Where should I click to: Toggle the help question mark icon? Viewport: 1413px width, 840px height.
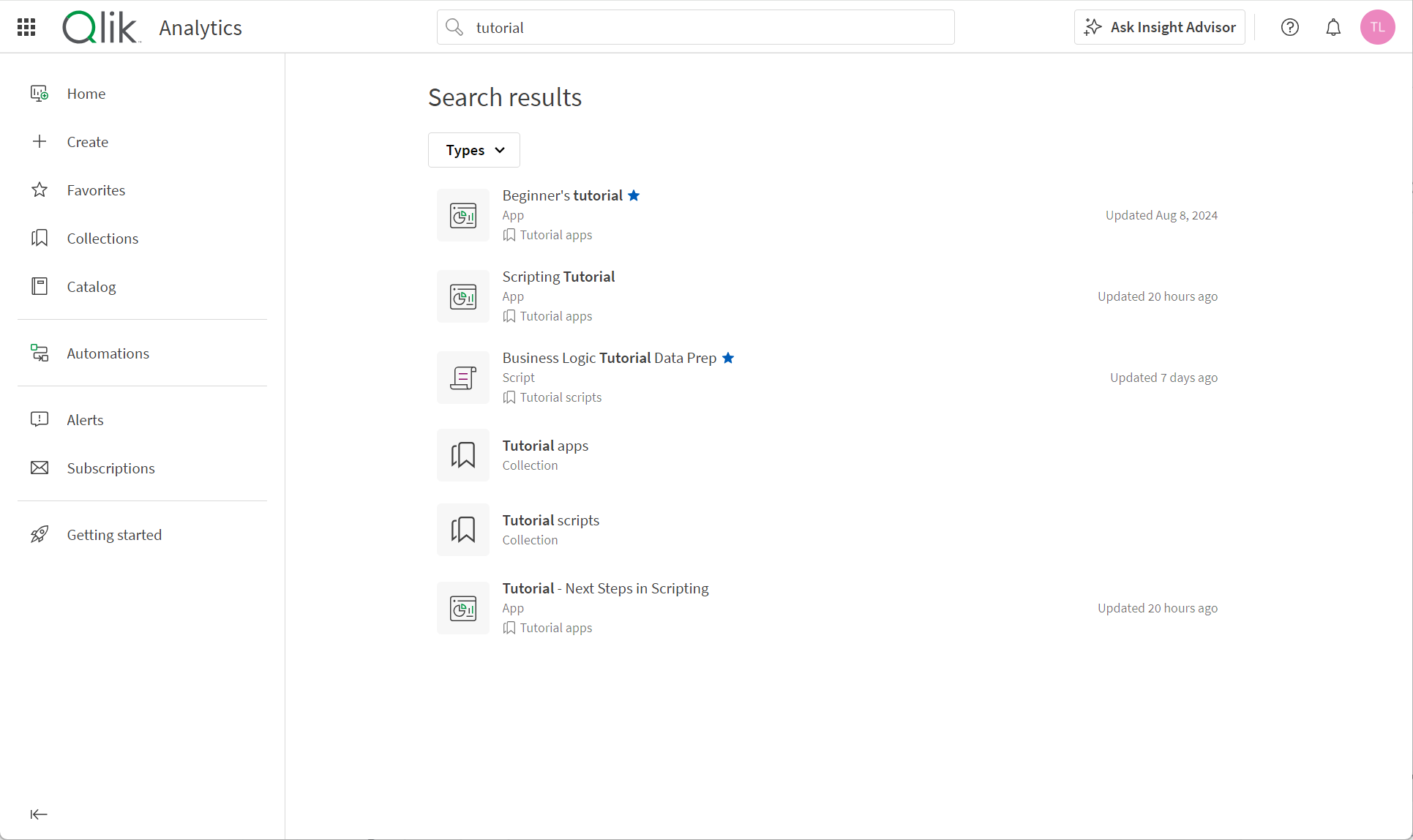pyautogui.click(x=1290, y=27)
